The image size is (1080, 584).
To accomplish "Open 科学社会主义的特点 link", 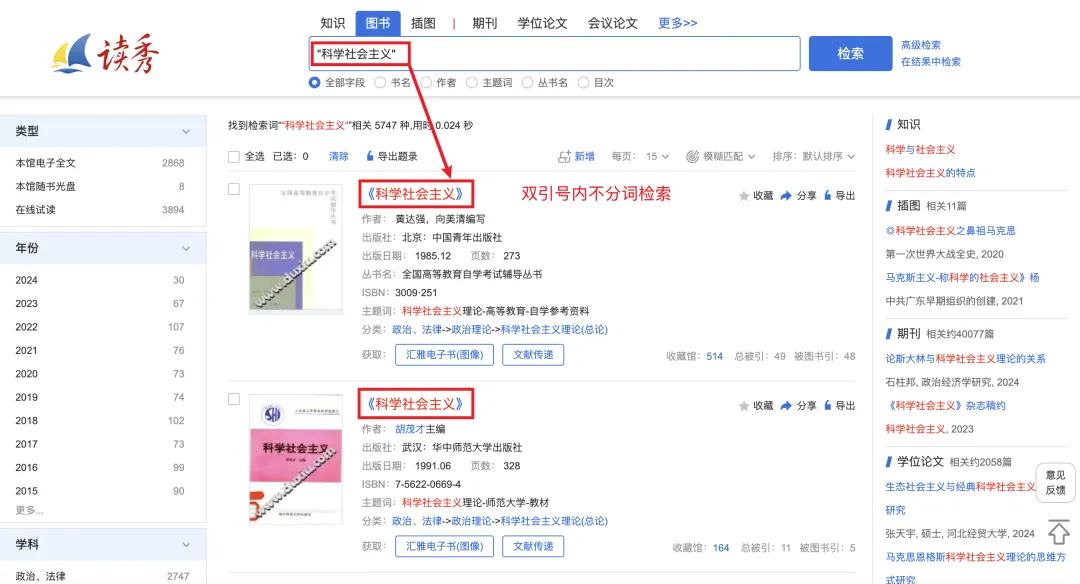I will [931, 173].
